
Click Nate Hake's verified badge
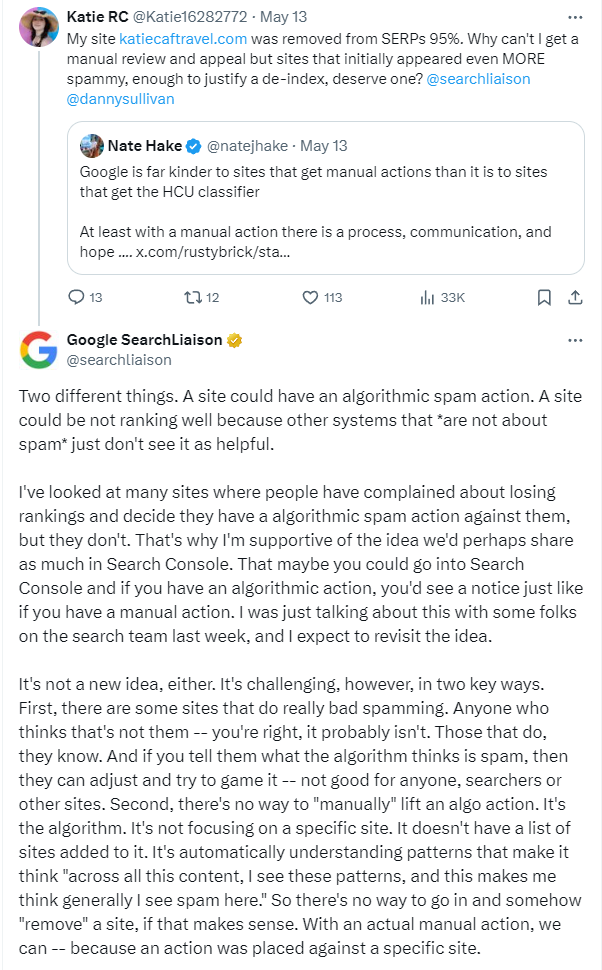pyautogui.click(x=194, y=146)
